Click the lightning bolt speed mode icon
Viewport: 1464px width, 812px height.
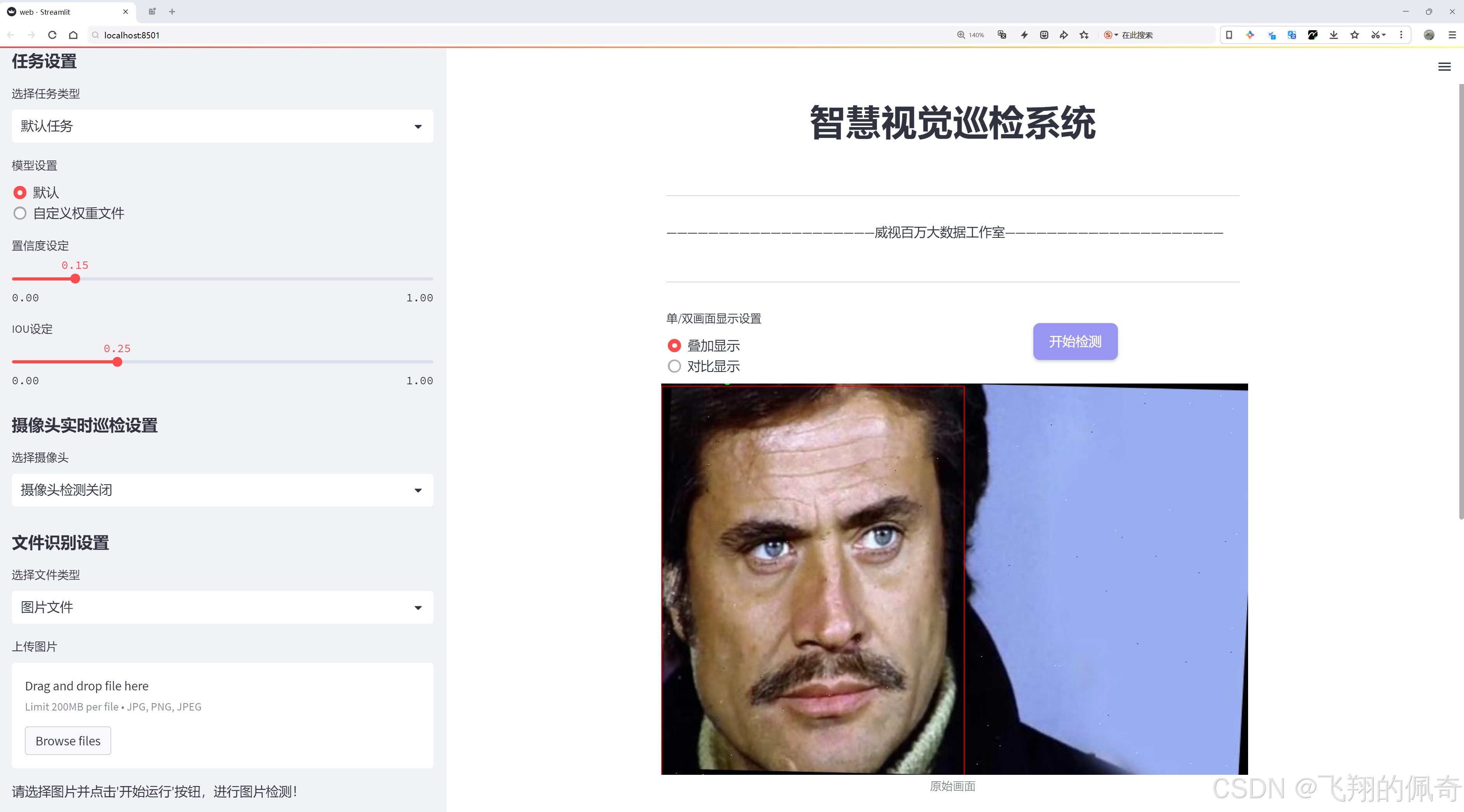pos(1024,34)
